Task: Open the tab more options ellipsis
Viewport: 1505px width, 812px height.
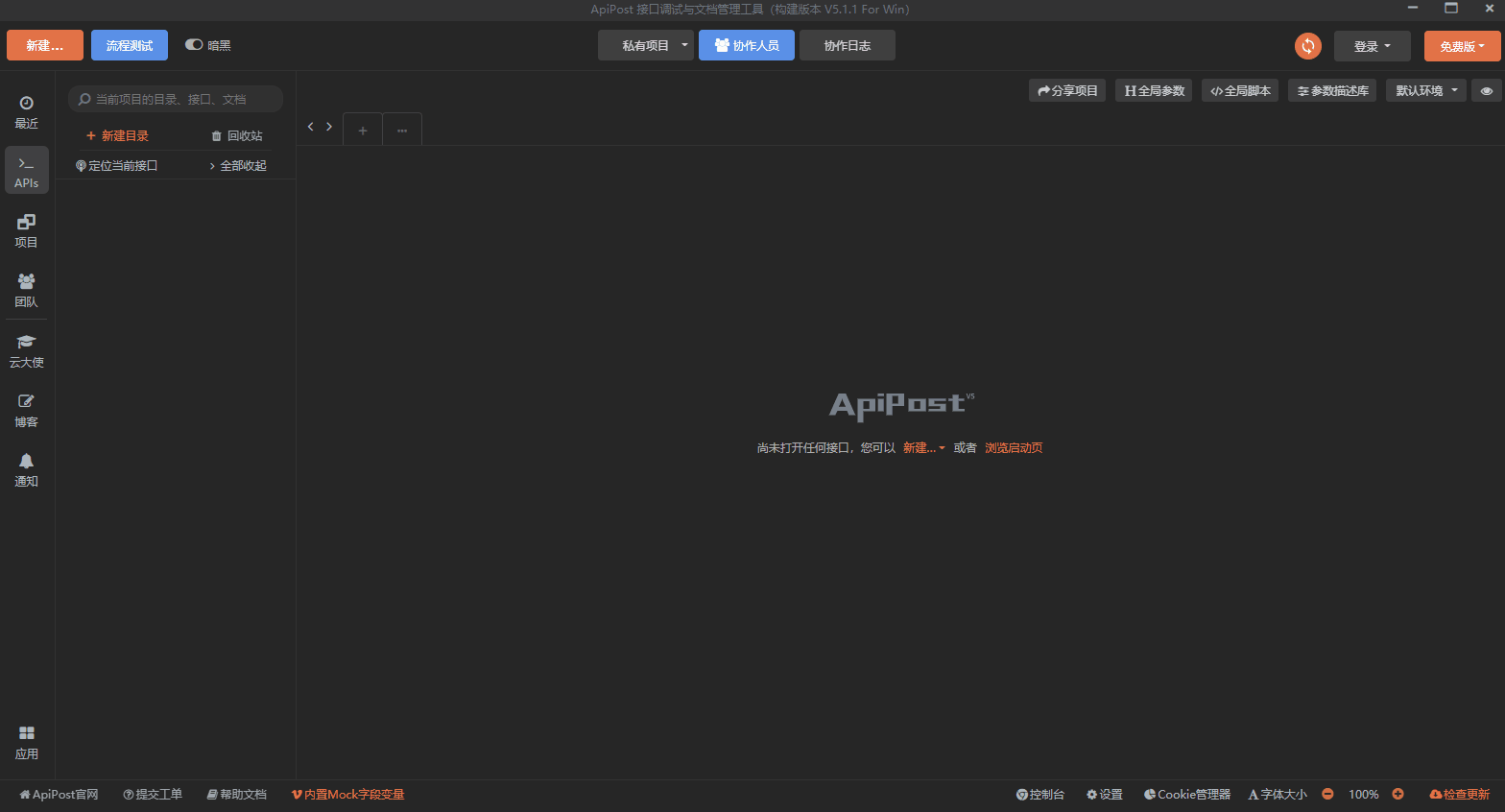Action: point(402,130)
